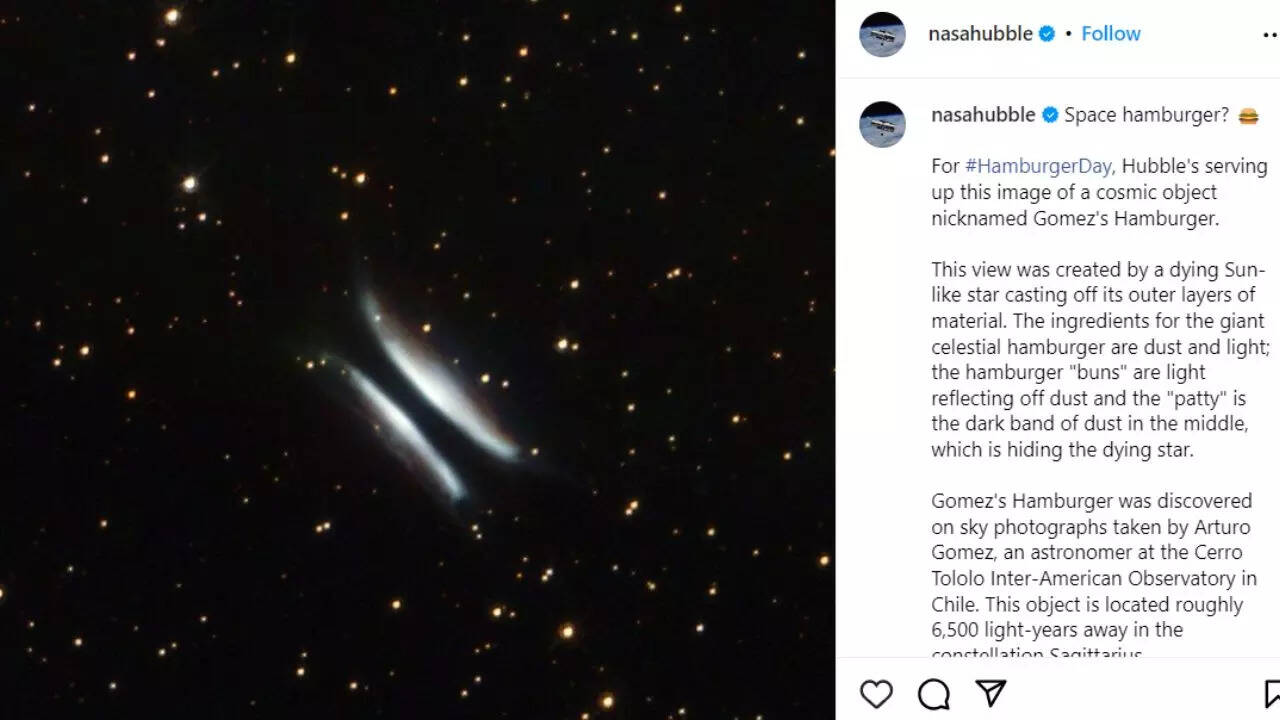This screenshot has width=1280, height=720.
Task: Save the post with the bookmark icon
Action: point(1272,693)
